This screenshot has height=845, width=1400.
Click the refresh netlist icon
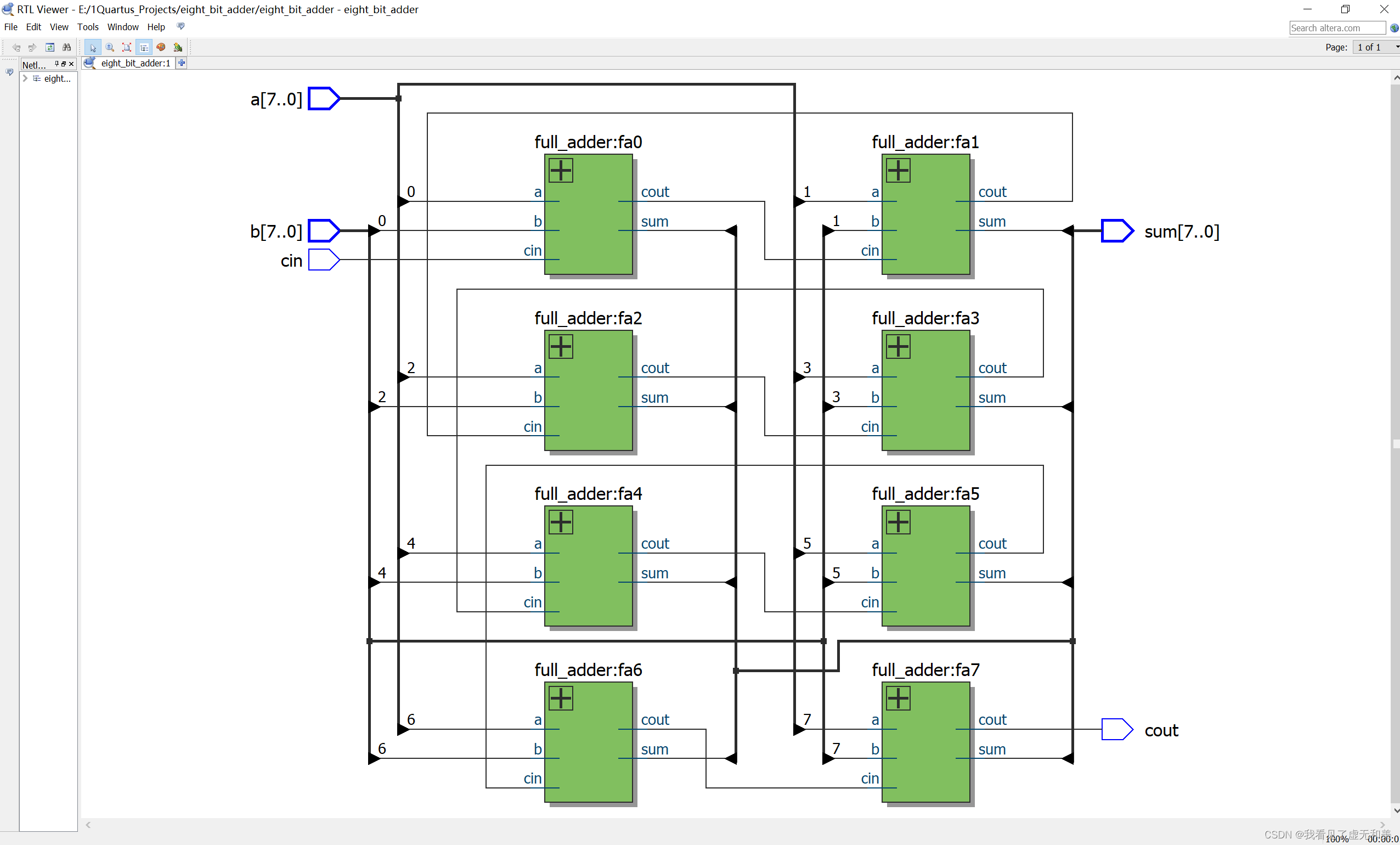[50, 48]
